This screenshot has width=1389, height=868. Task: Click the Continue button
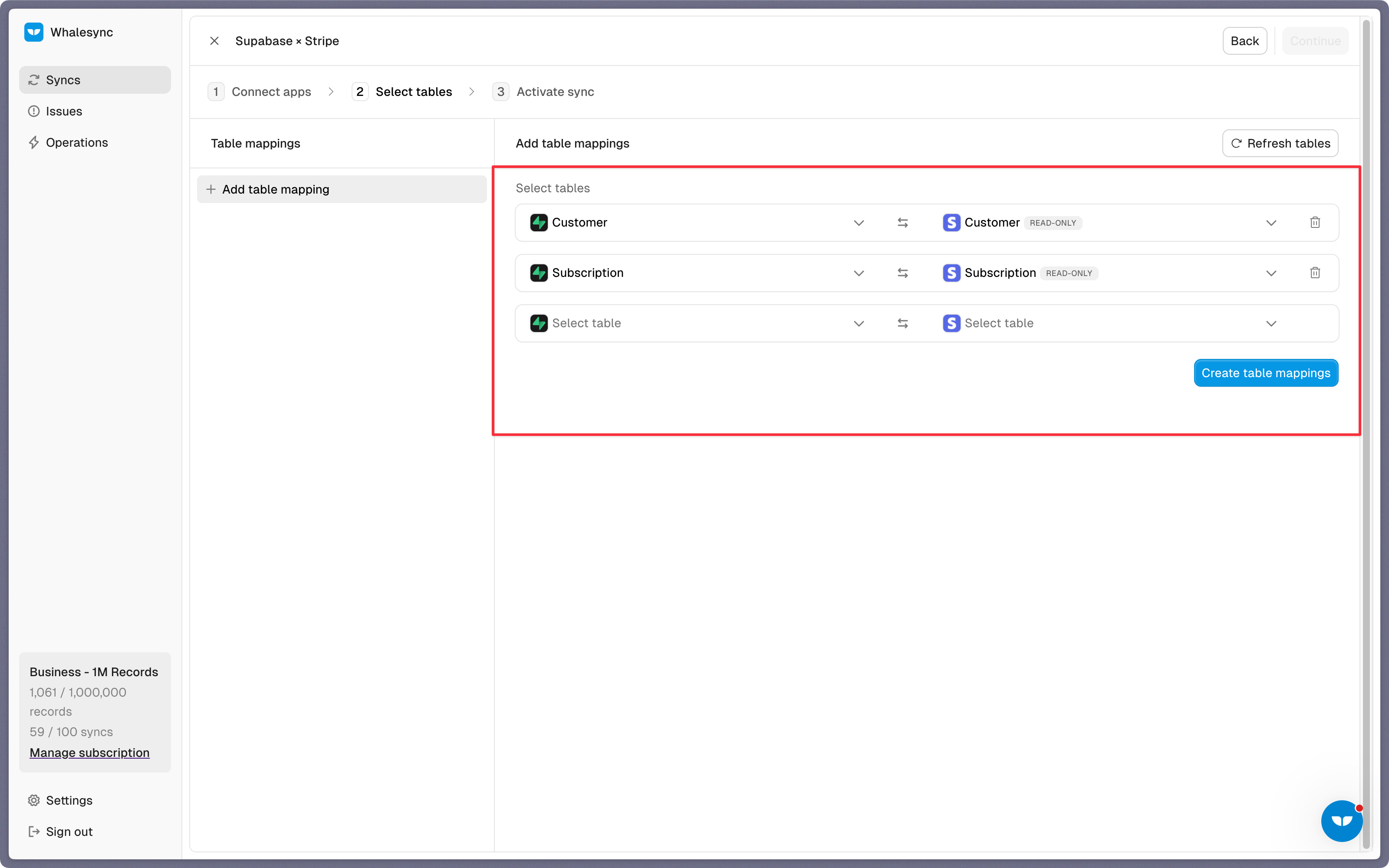1315,41
